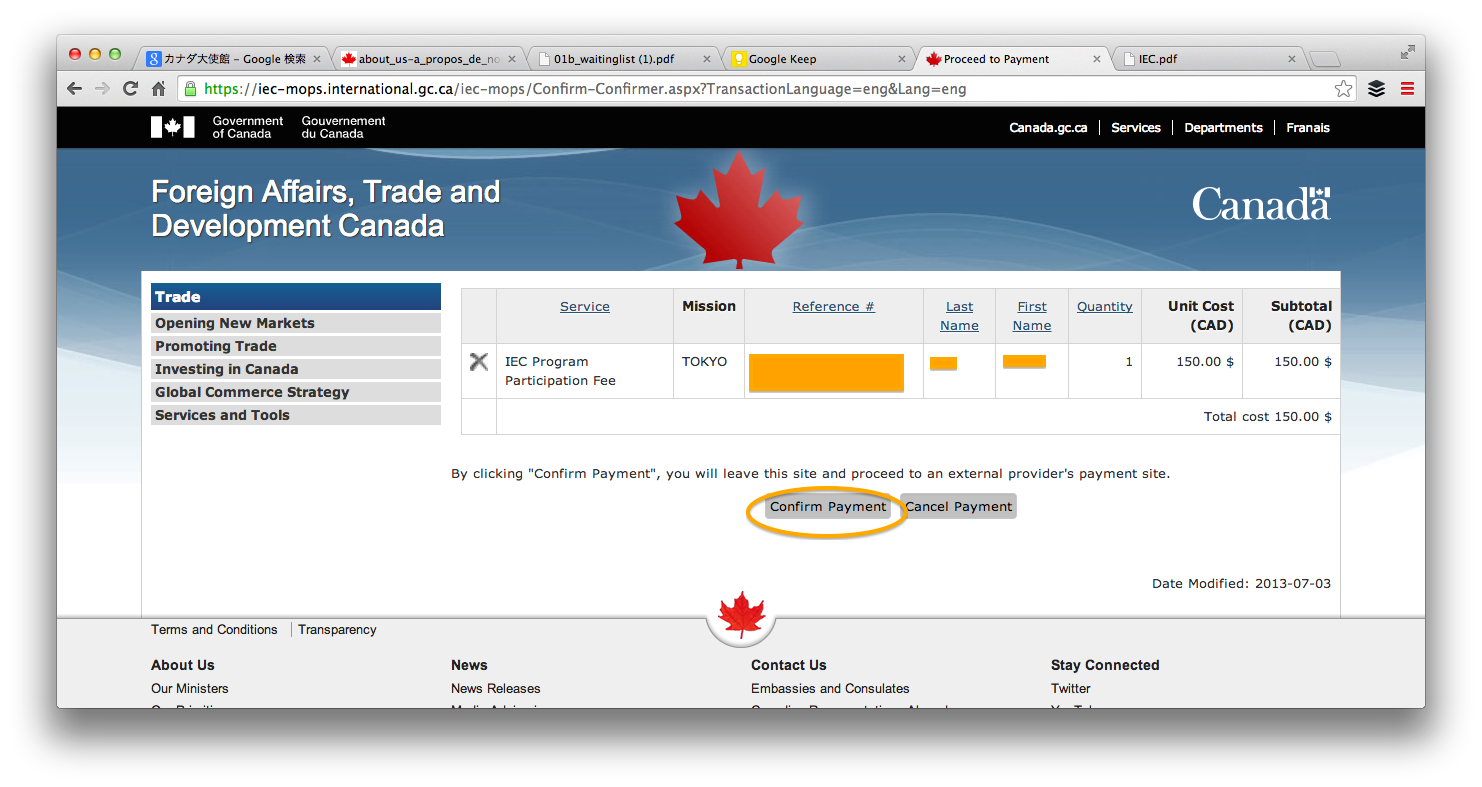Go to browser home icon
Screen dimensions: 1482x787
(x=158, y=89)
